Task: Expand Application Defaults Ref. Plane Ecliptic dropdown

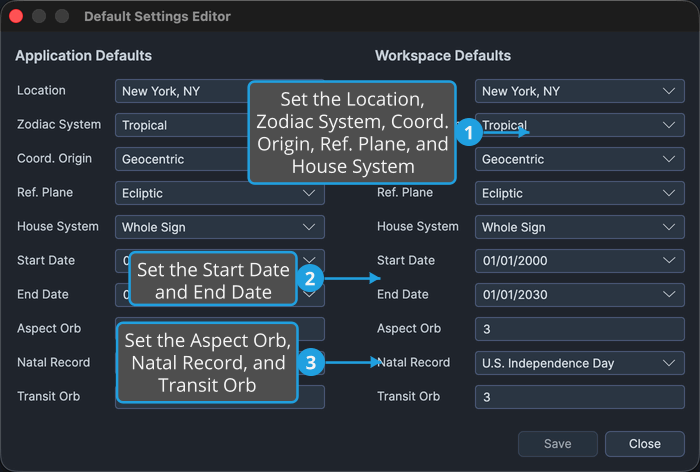Action: coord(220,193)
